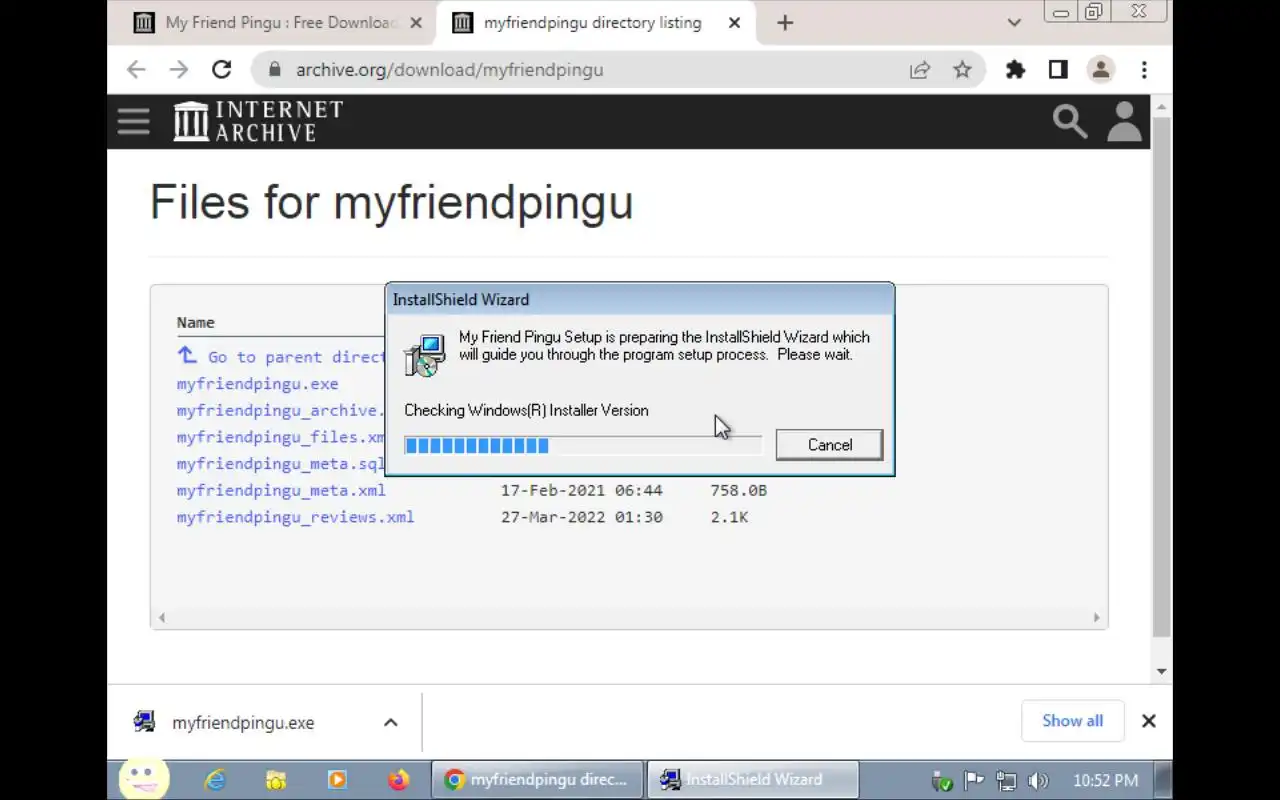Go back with the browser back arrow
Image resolution: width=1280 pixels, height=800 pixels.
(x=136, y=70)
